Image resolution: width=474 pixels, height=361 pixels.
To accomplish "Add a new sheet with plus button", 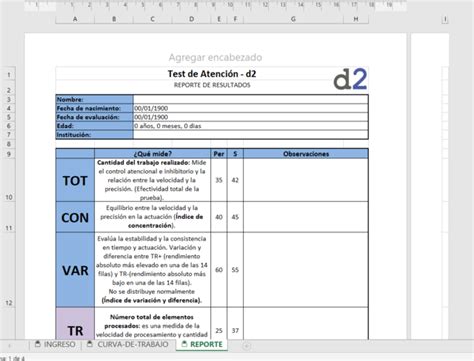I will [x=246, y=346].
